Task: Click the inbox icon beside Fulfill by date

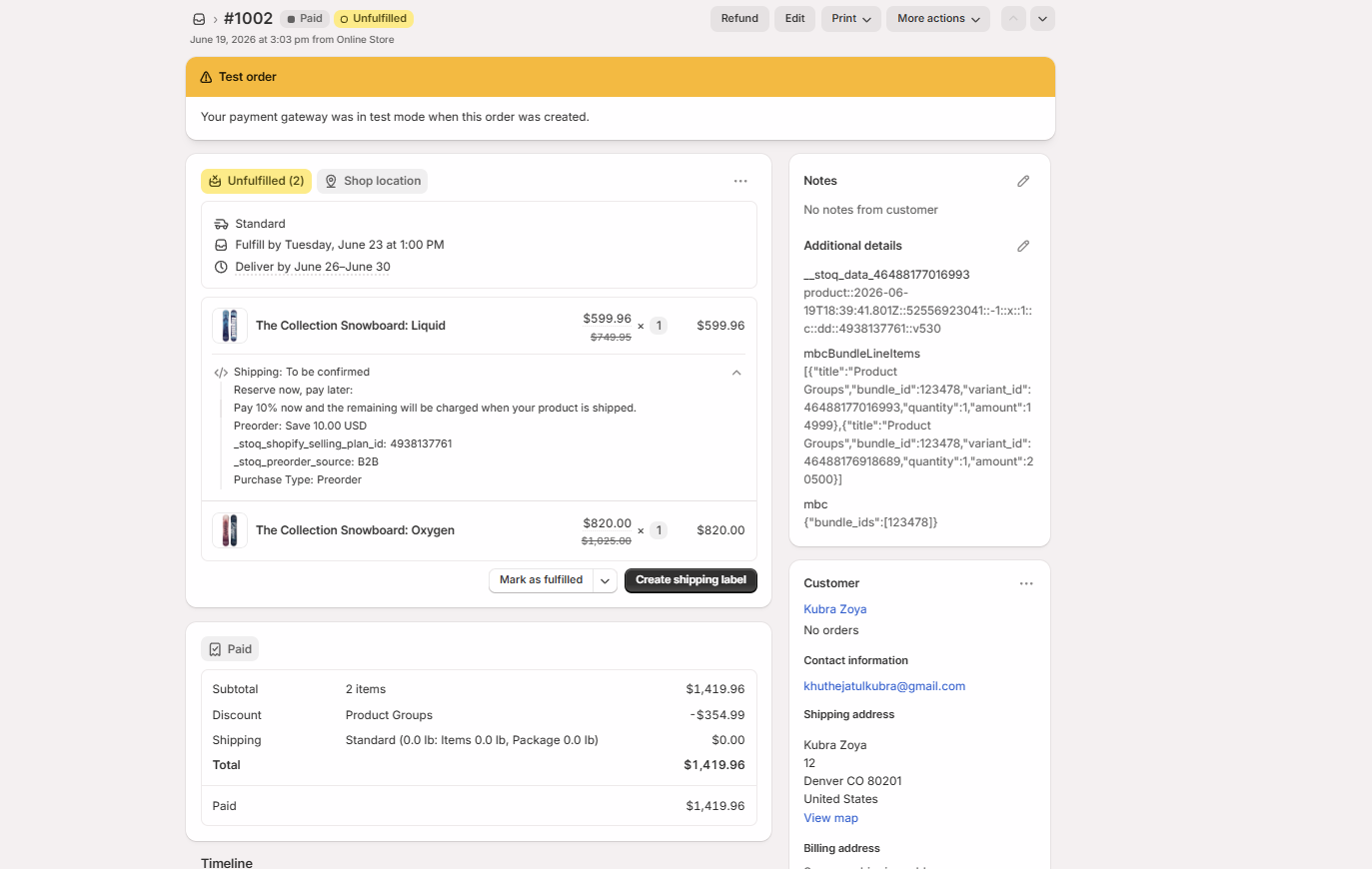Action: 221,245
